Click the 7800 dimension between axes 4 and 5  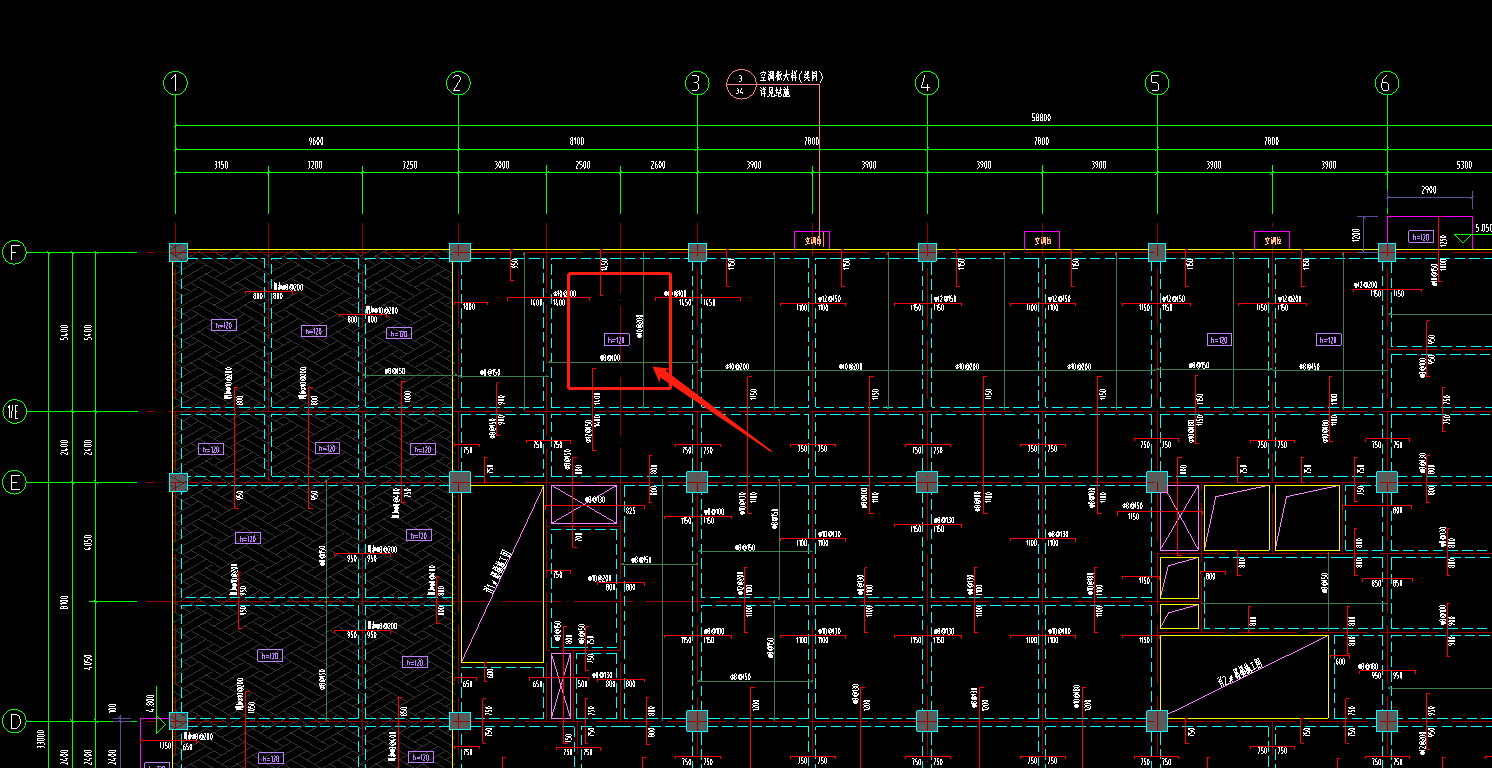click(1041, 142)
